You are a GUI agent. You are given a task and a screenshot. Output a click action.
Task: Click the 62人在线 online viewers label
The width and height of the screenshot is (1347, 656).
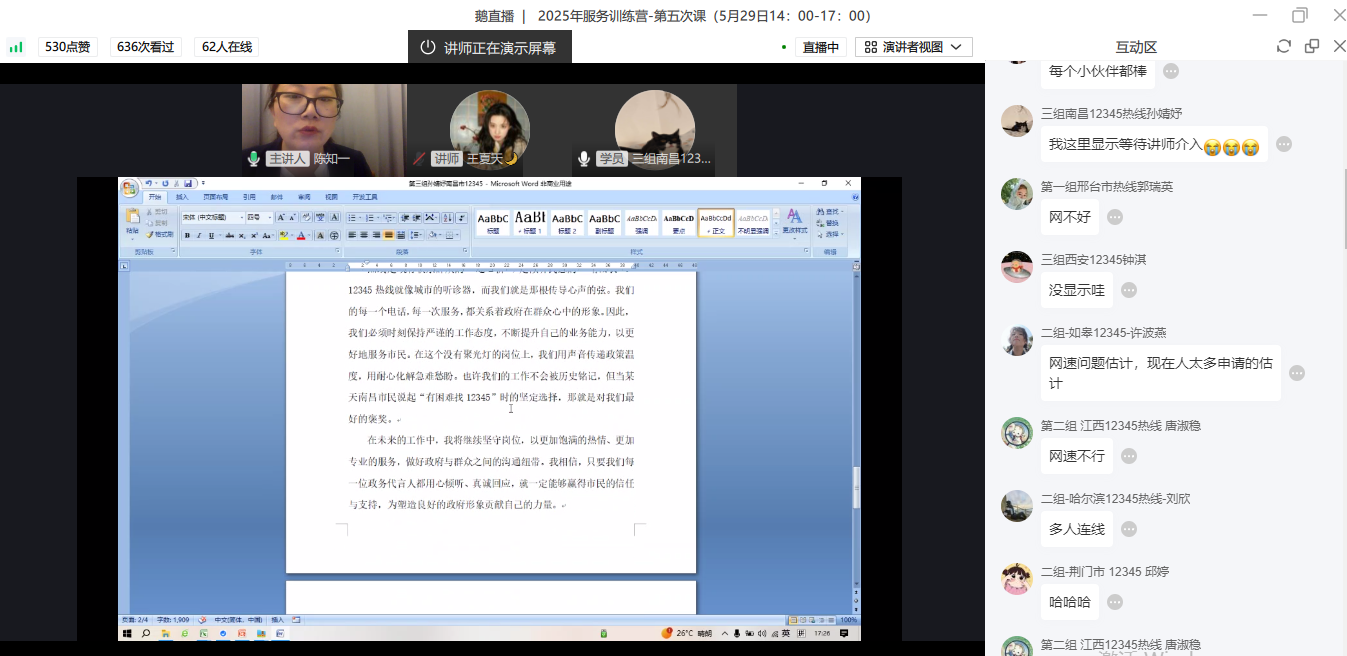point(227,47)
